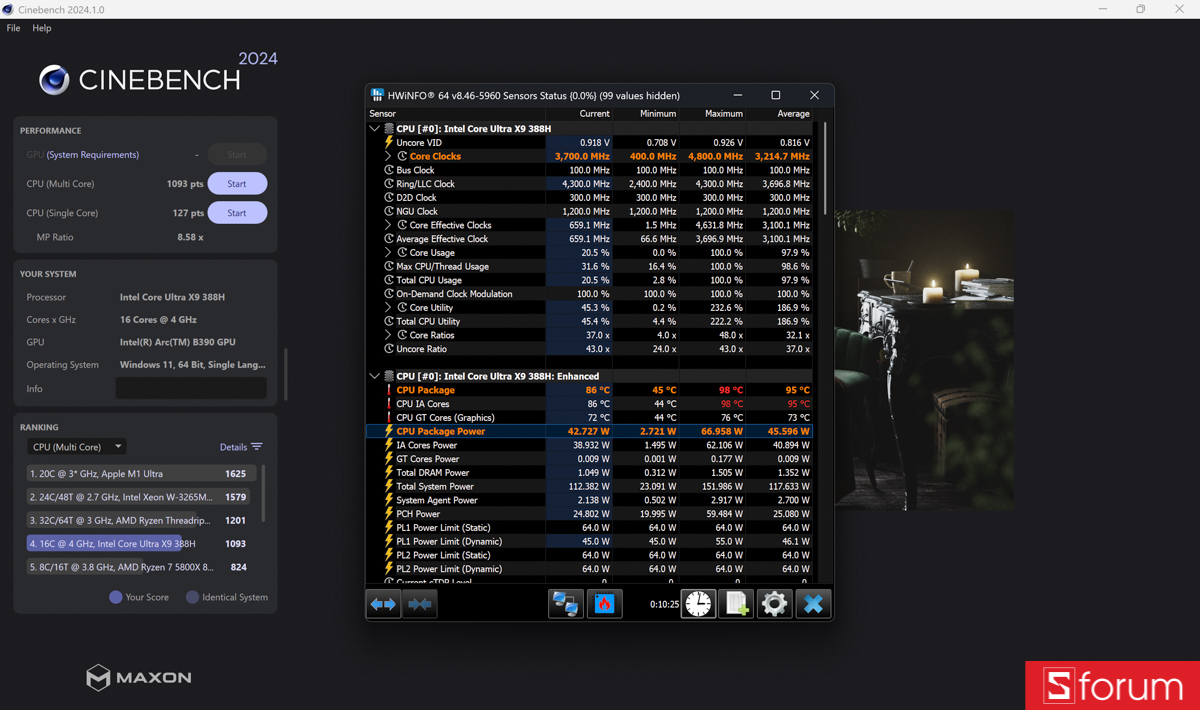Select the PL1 Power Limit (Dynamic) row
This screenshot has height=710, width=1200.
[x=590, y=541]
